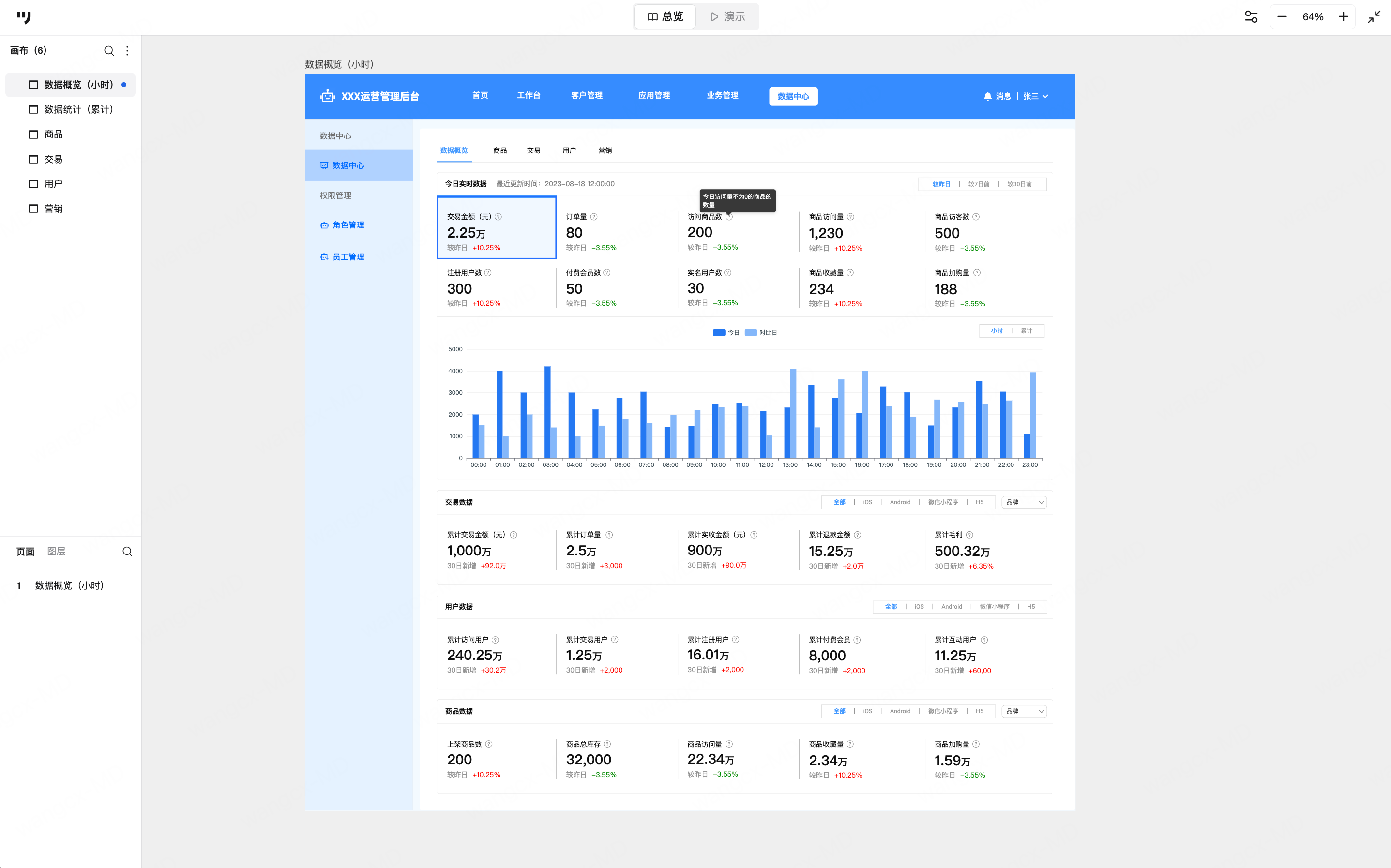Open 角色管理 in the sidebar
Screen dimensions: 1391x868
pyautogui.click(x=348, y=225)
